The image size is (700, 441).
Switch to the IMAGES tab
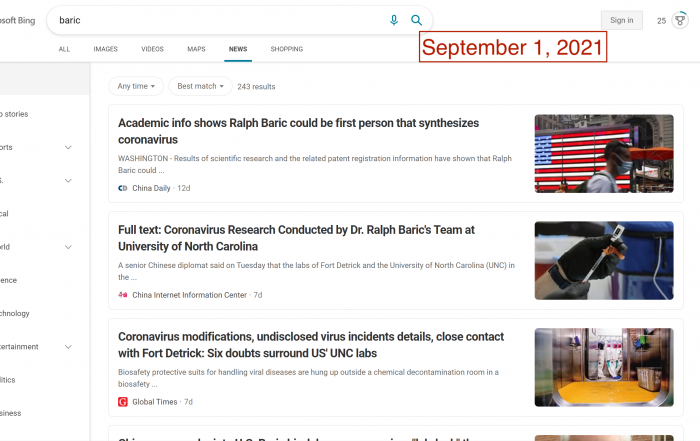point(105,49)
